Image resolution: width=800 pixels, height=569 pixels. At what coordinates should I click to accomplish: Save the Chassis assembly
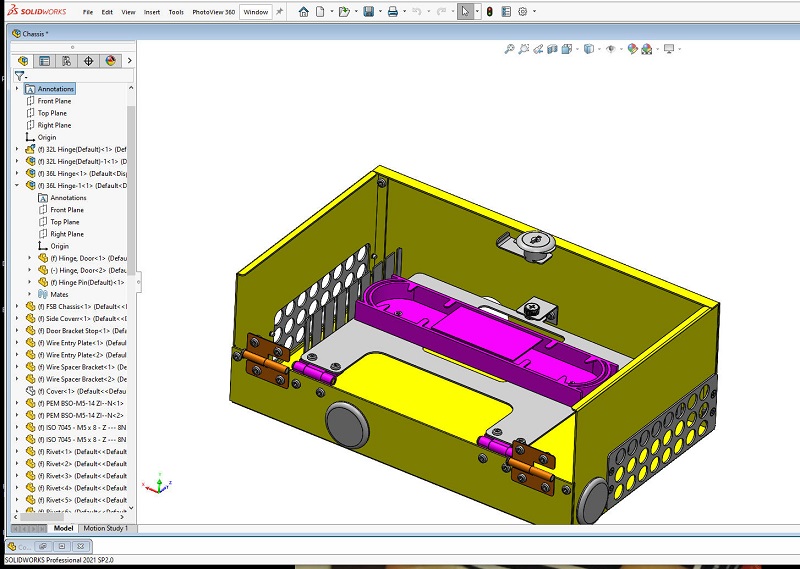pos(368,12)
